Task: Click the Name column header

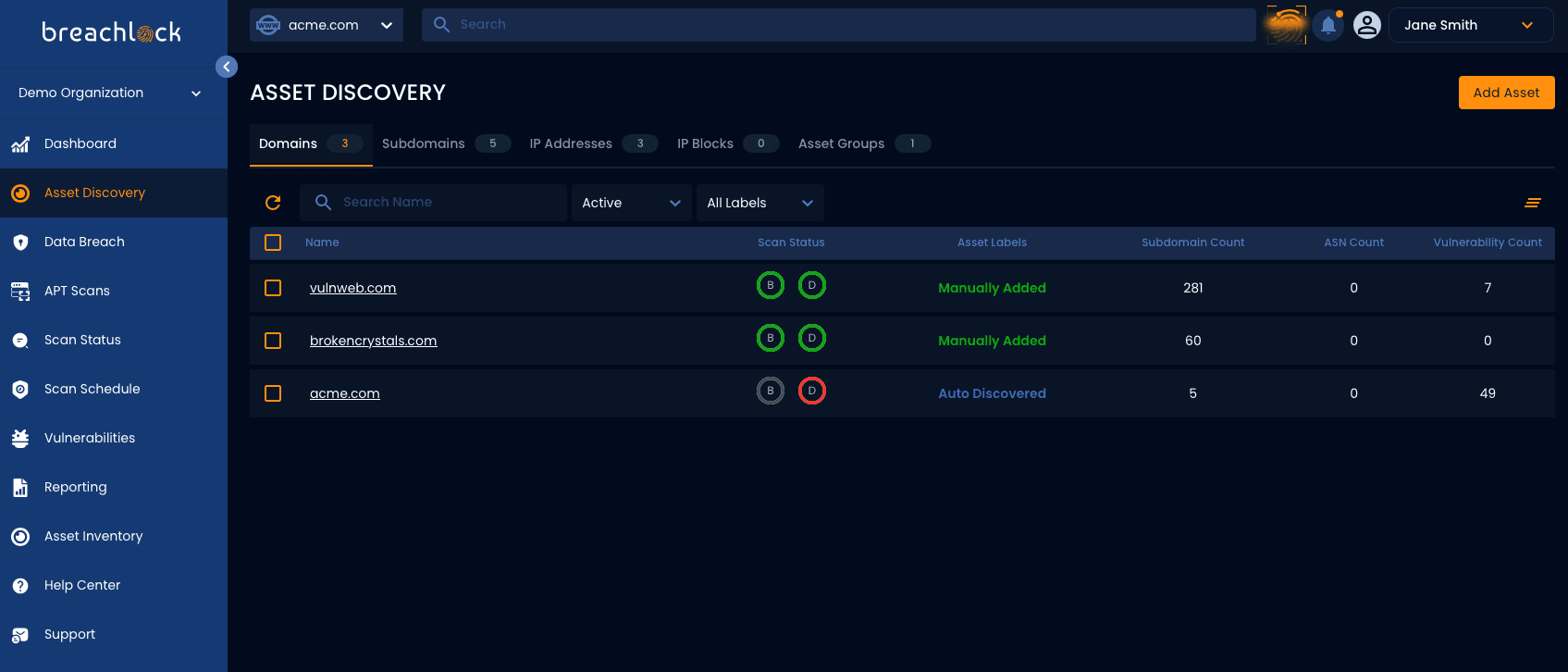Action: (322, 243)
